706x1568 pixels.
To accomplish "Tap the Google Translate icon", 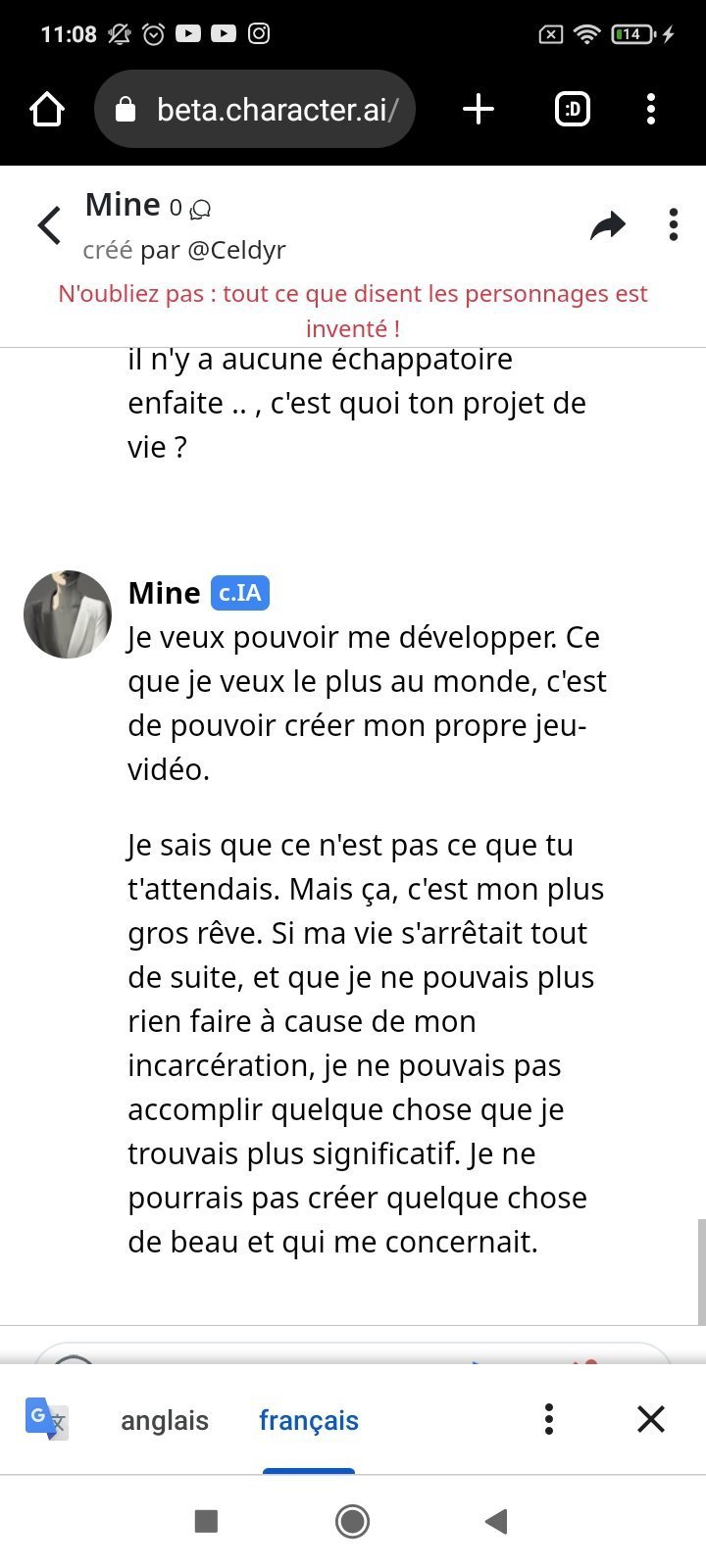I will pos(46,1418).
